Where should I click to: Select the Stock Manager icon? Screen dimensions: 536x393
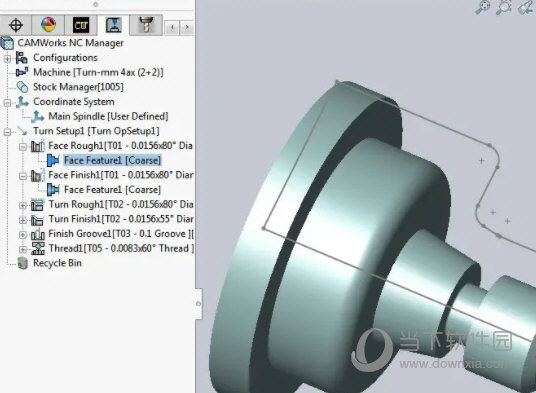(23, 87)
